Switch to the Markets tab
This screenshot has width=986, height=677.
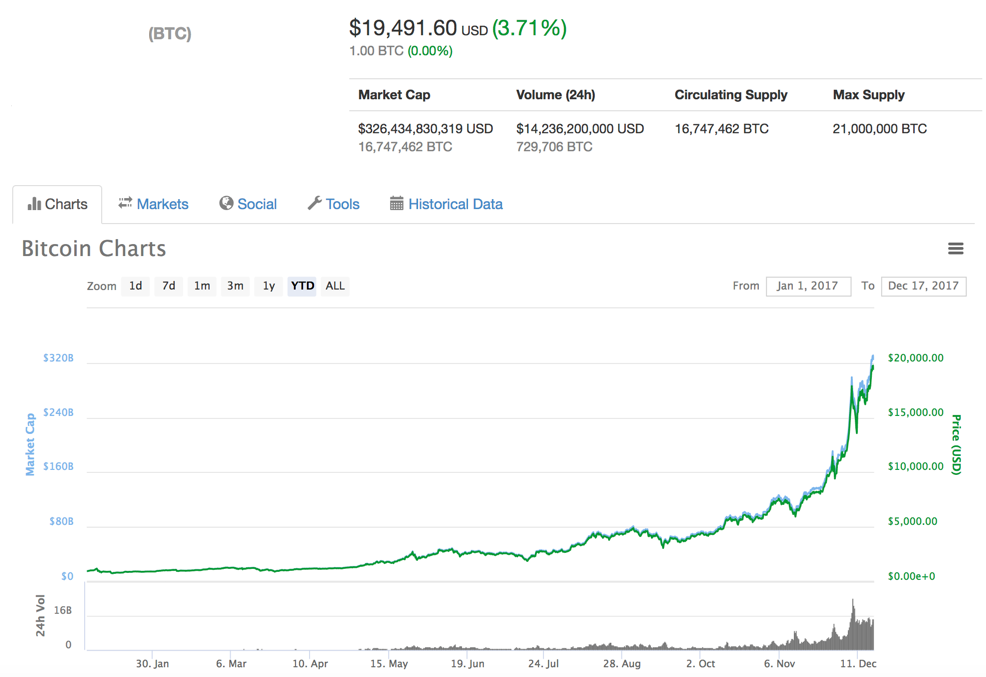pos(162,204)
